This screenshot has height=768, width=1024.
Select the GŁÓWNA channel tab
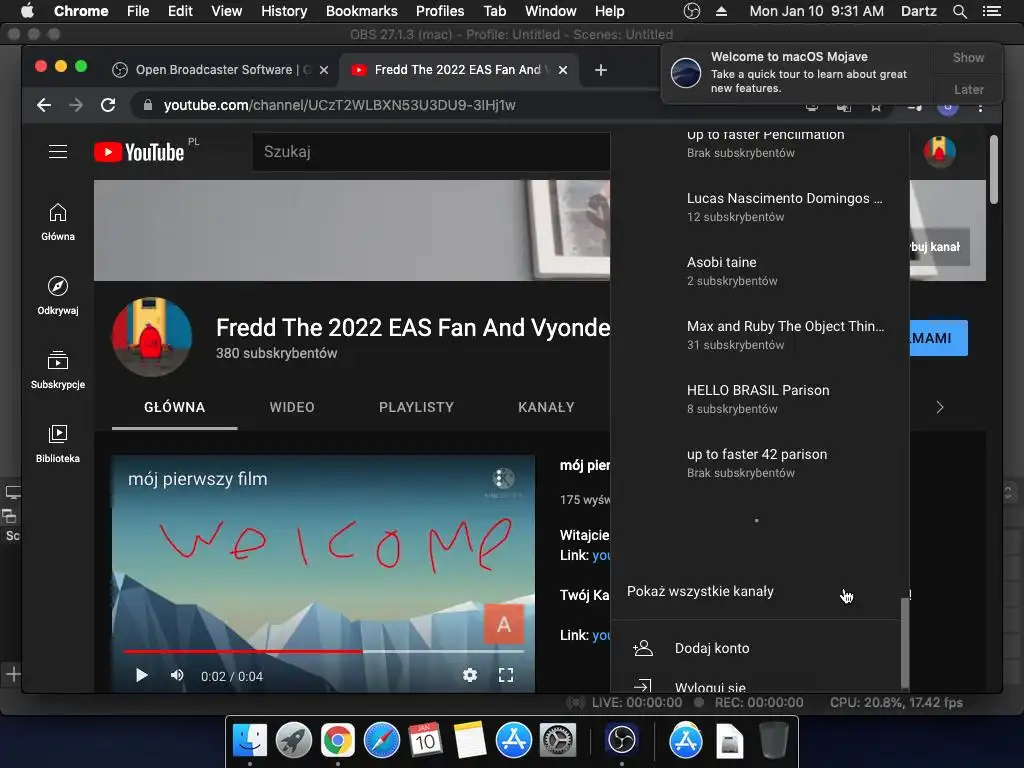[x=174, y=408]
